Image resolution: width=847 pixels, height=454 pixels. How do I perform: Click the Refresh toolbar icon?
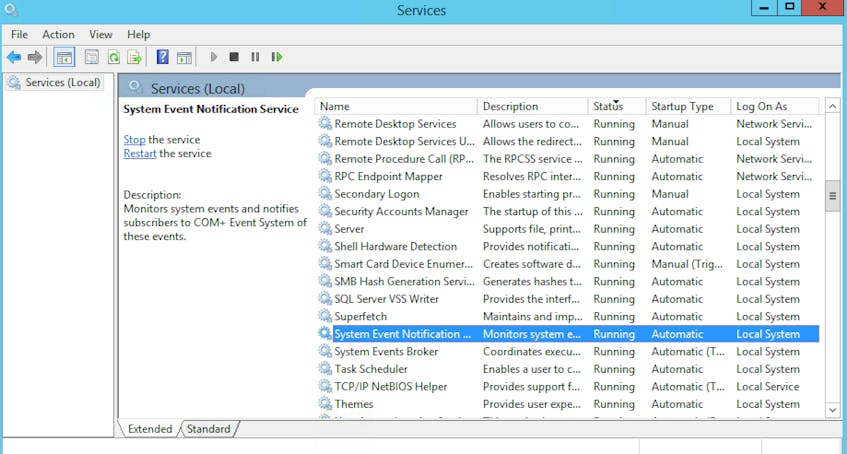113,57
